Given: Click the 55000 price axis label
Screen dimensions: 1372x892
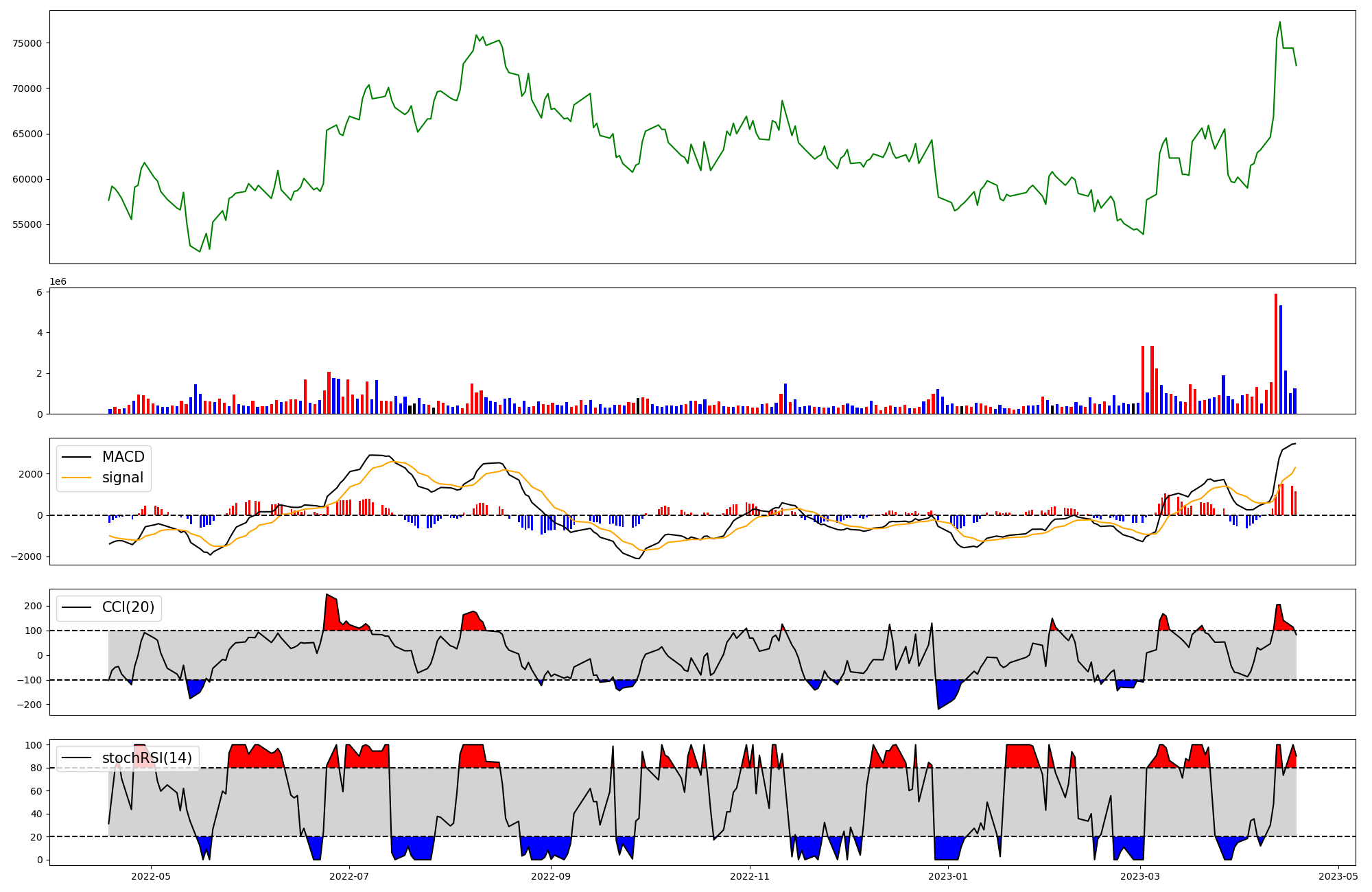Looking at the screenshot, I should point(27,224).
